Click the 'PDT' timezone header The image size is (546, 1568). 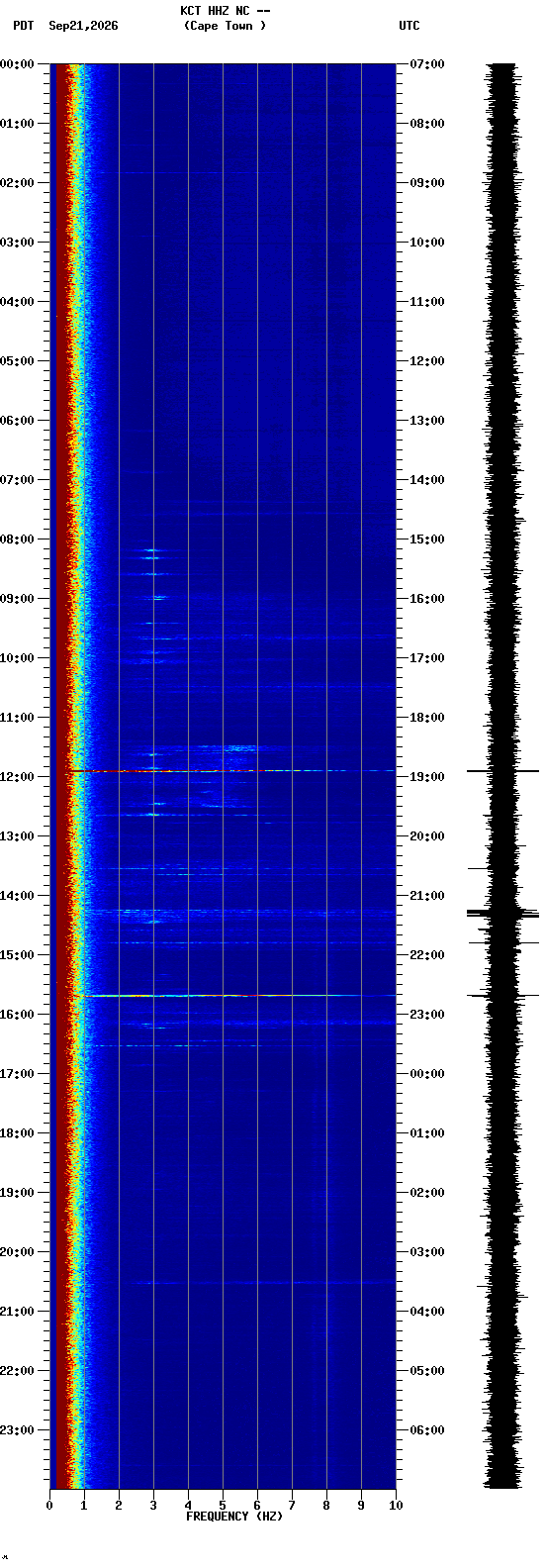(x=23, y=26)
